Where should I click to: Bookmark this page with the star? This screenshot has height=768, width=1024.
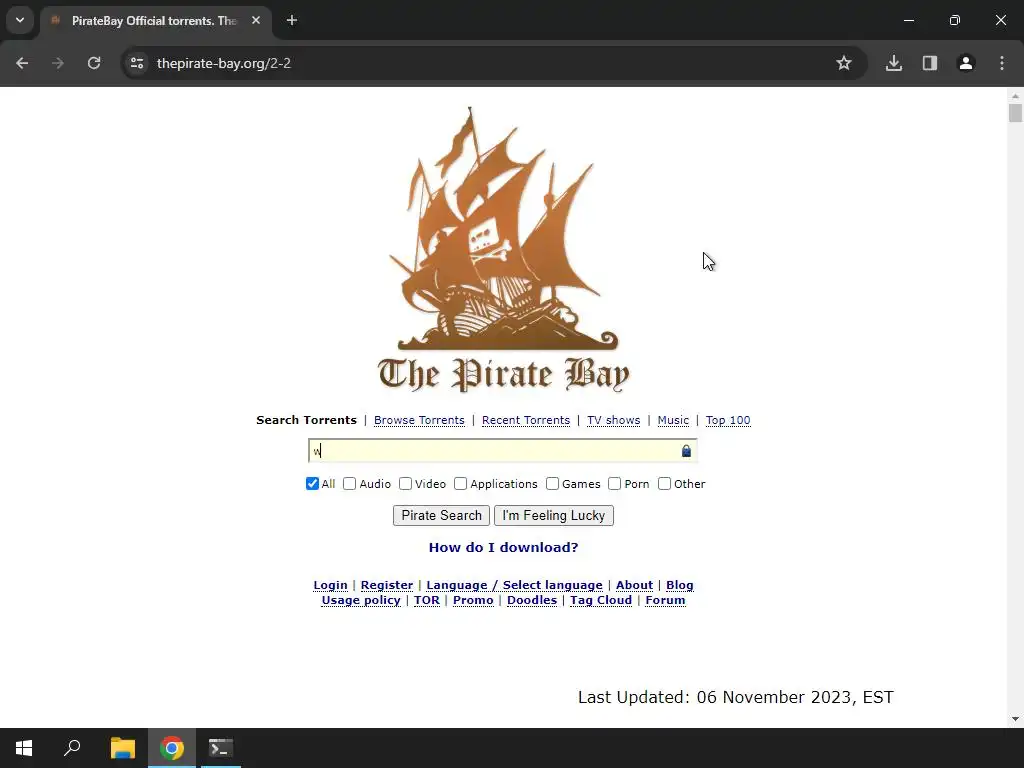pyautogui.click(x=844, y=63)
